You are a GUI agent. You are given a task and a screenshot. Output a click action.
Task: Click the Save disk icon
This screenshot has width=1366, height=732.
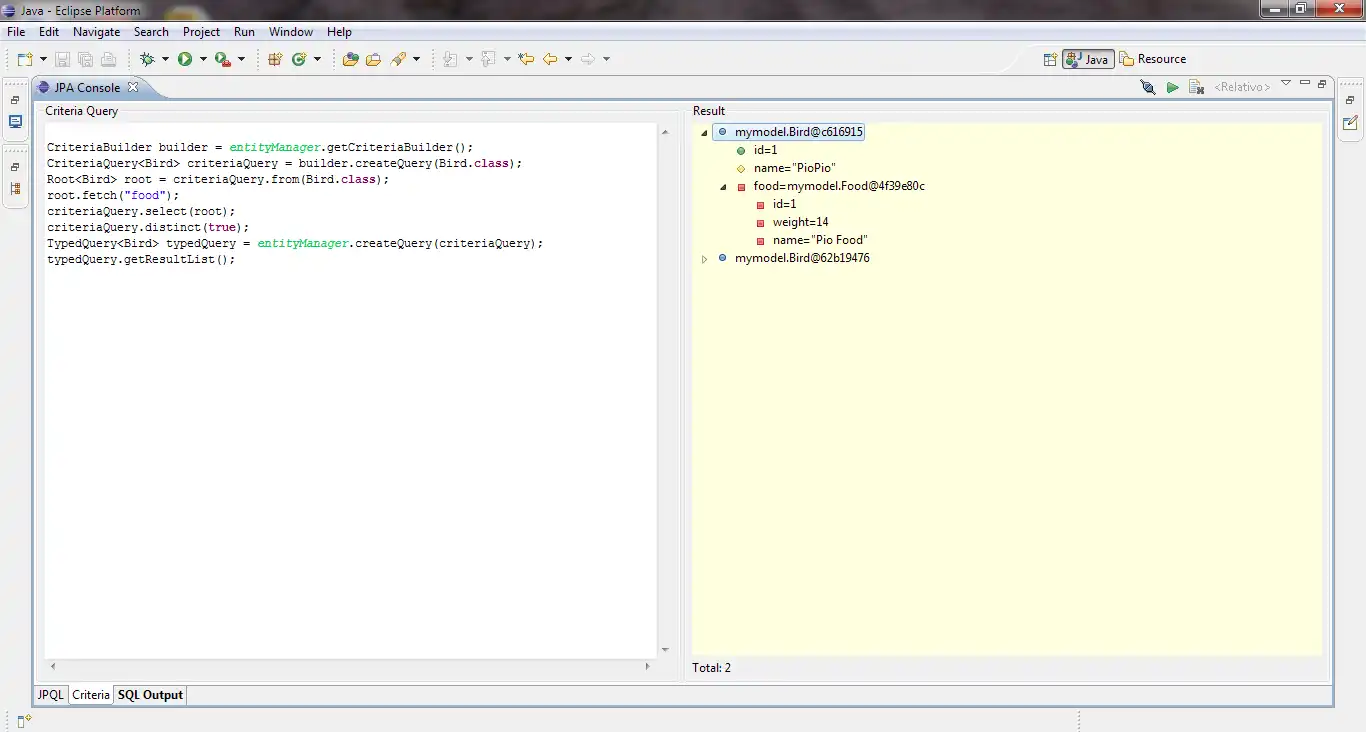click(63, 60)
